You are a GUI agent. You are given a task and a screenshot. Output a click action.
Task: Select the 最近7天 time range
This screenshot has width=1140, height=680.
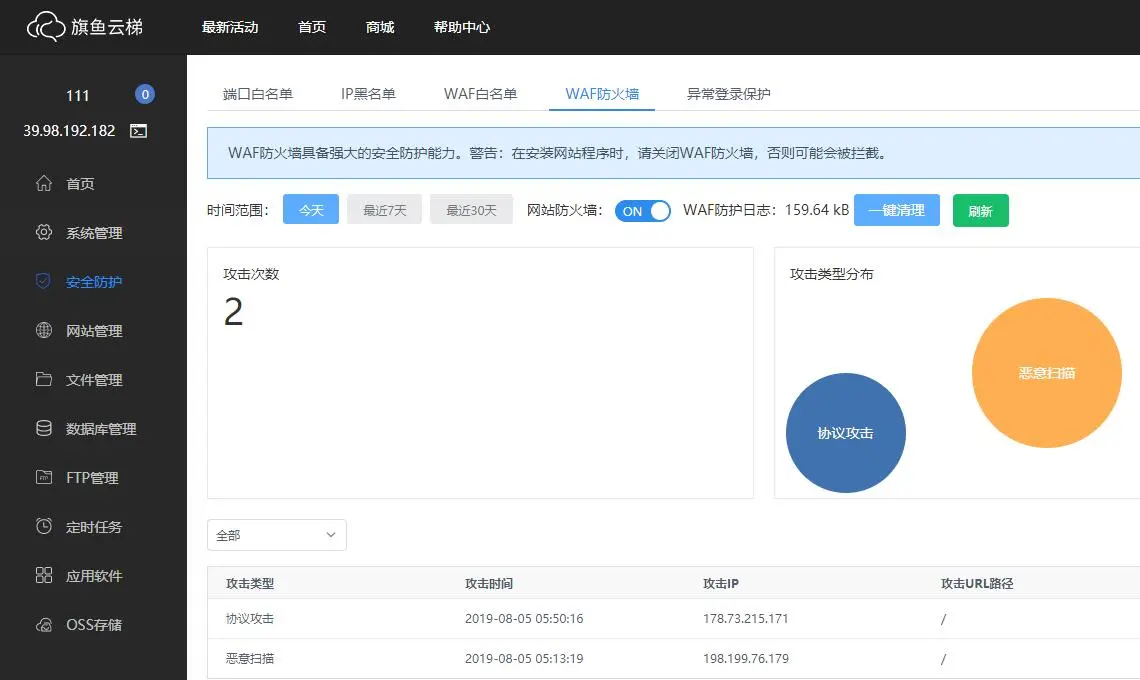(385, 209)
